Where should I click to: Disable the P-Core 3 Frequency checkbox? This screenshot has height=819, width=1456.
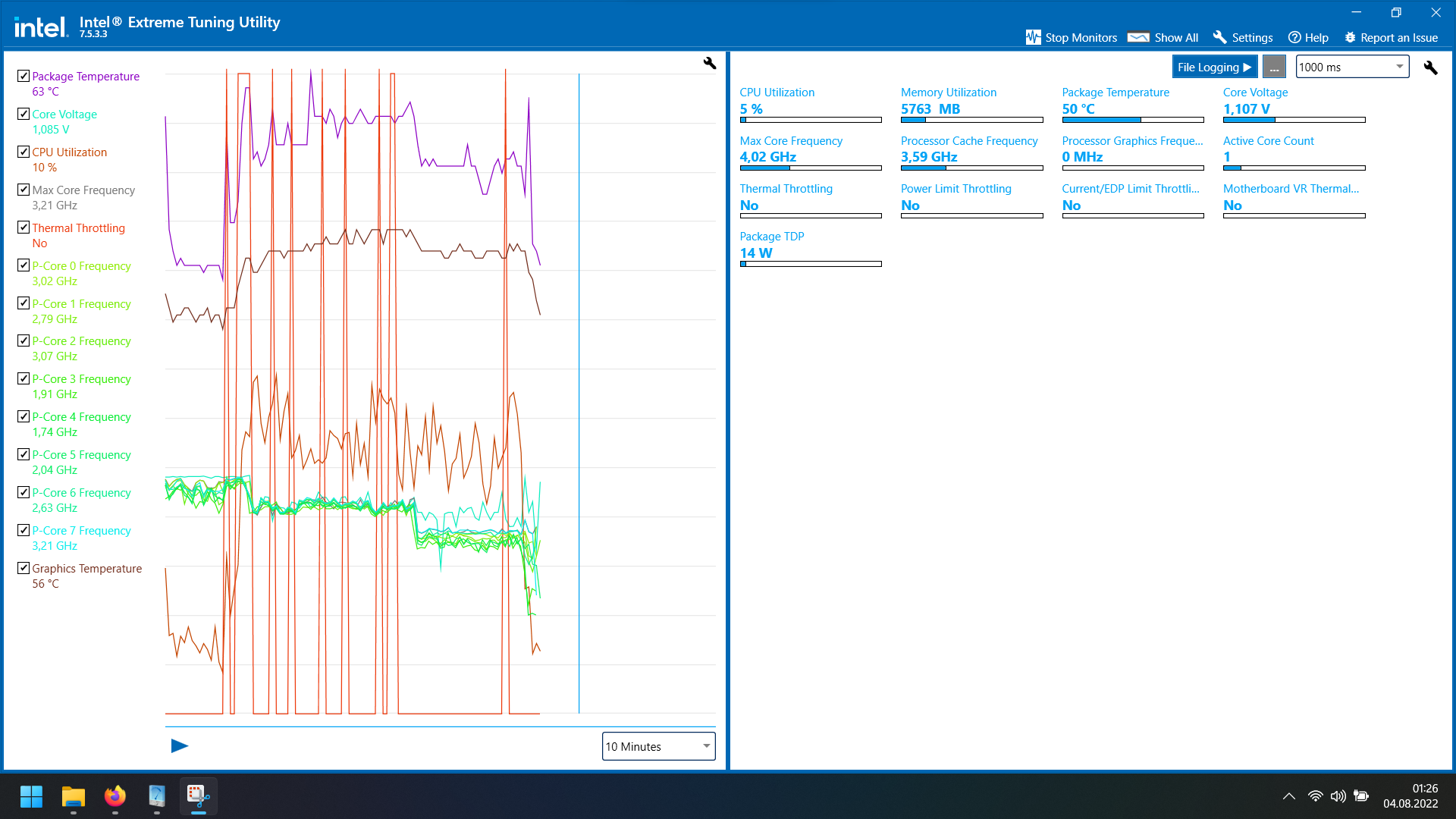24,378
